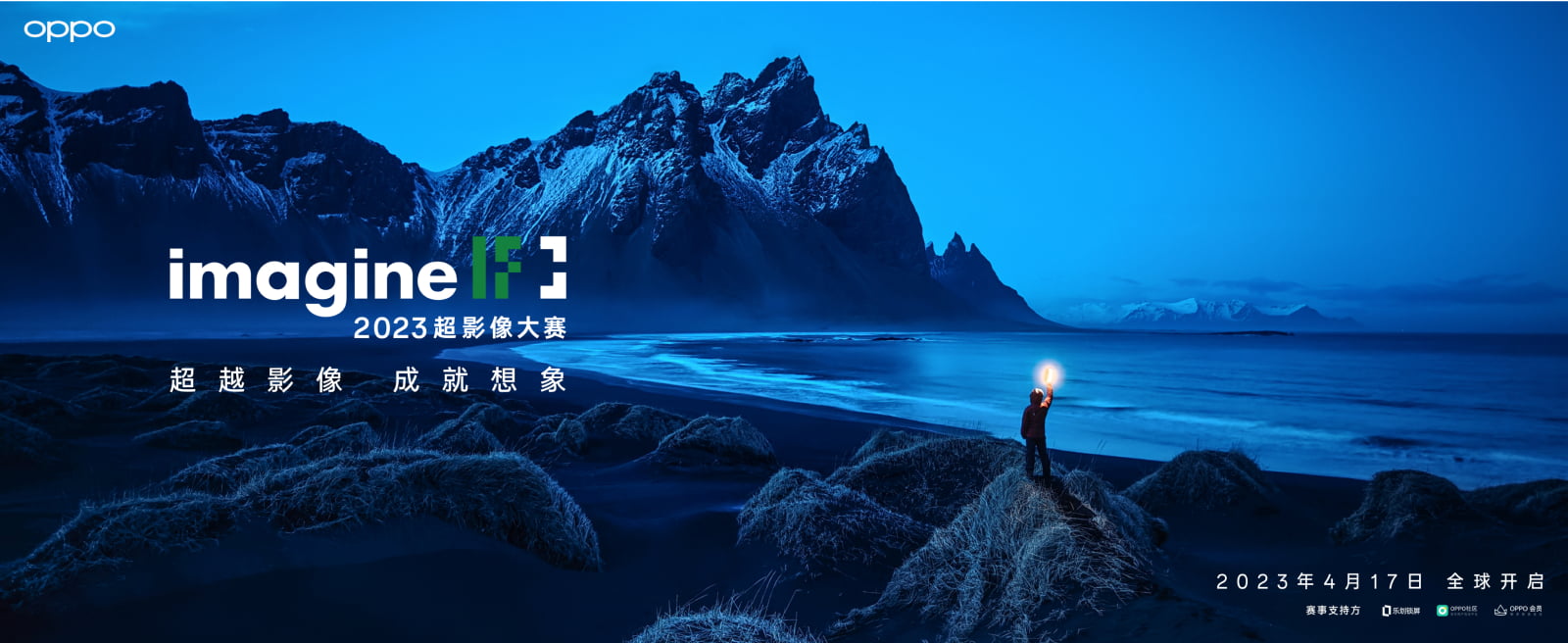Screen dimensions: 1568x643
Task: Click the "2023超影像大赛" subtitle
Action: [460, 327]
